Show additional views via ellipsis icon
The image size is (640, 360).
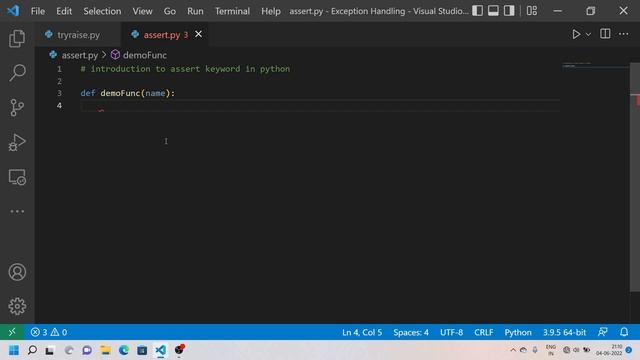17,211
